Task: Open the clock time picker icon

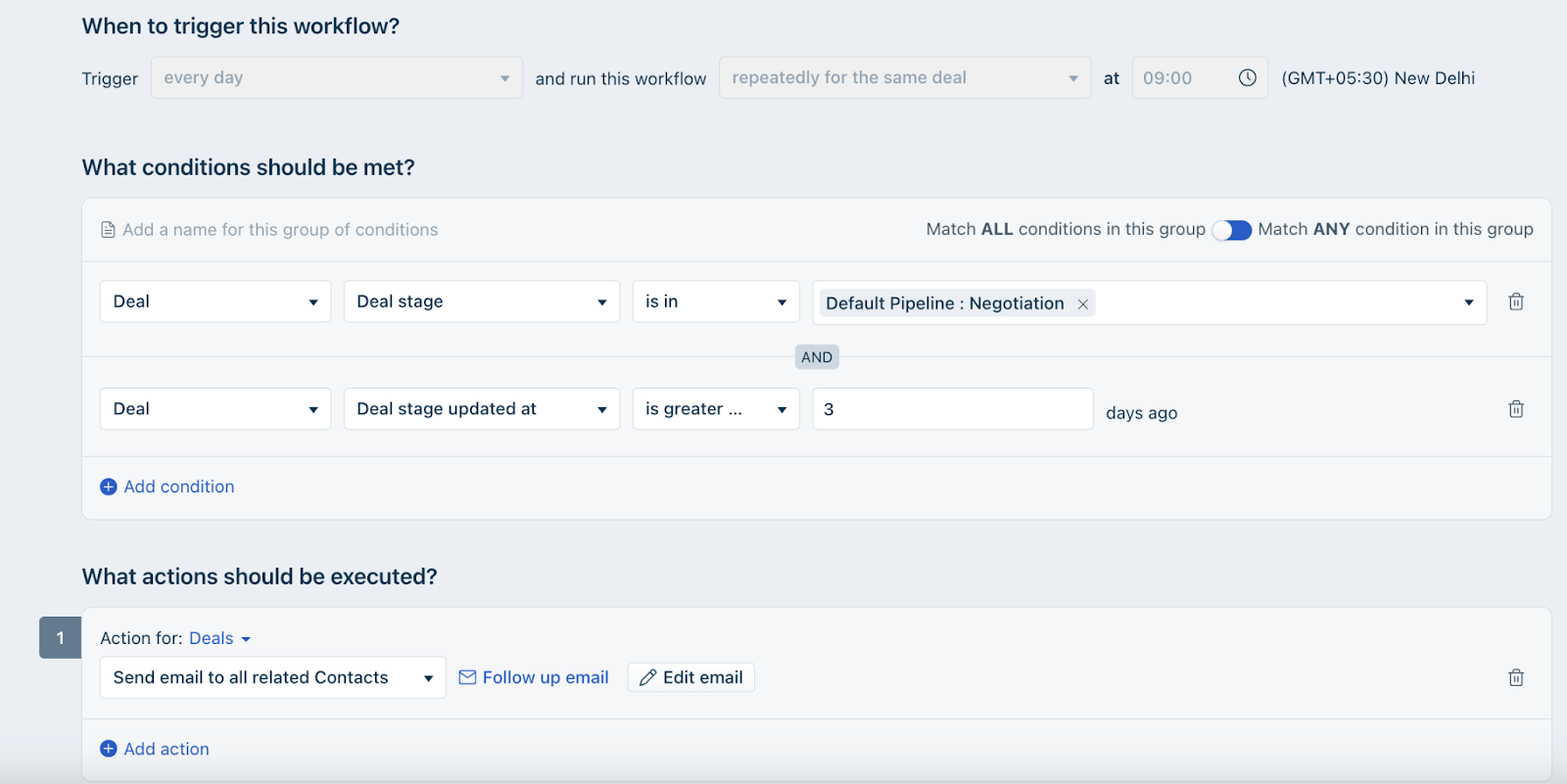Action: [x=1247, y=78]
